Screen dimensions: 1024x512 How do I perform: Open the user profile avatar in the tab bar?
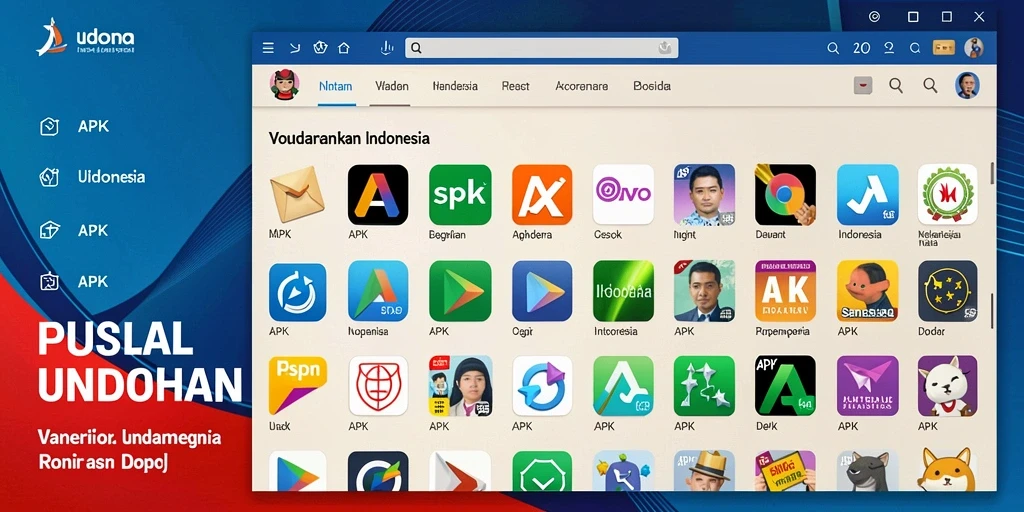[x=967, y=86]
